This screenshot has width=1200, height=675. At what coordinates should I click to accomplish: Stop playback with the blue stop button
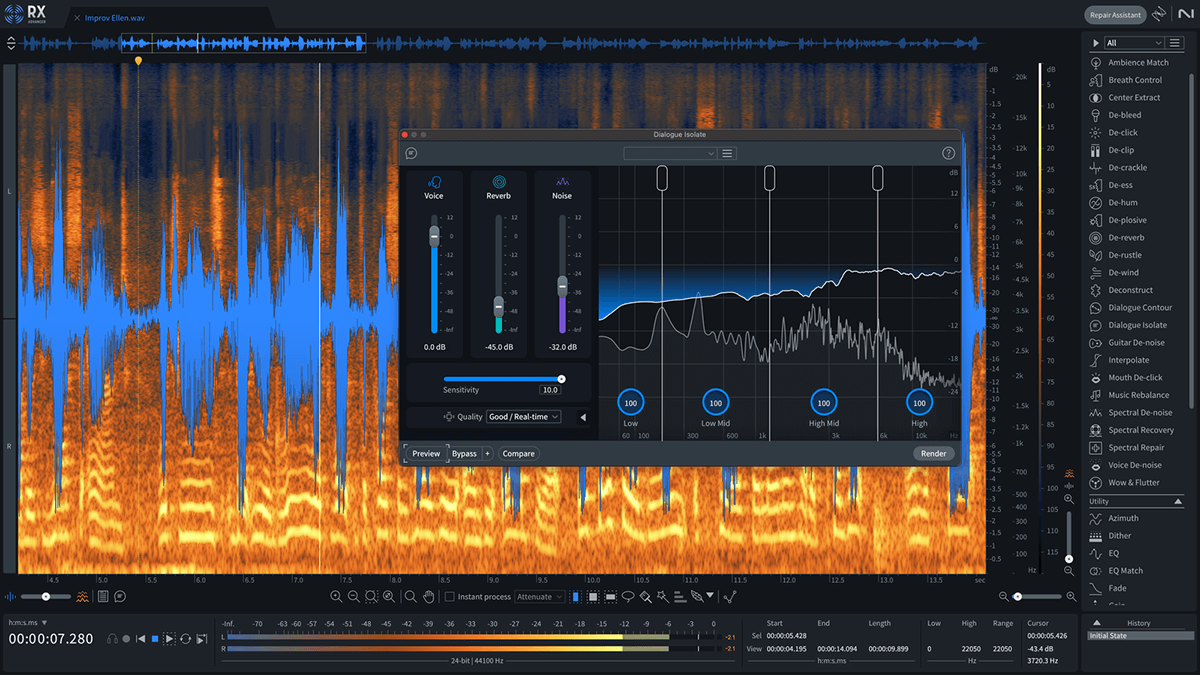coord(155,638)
